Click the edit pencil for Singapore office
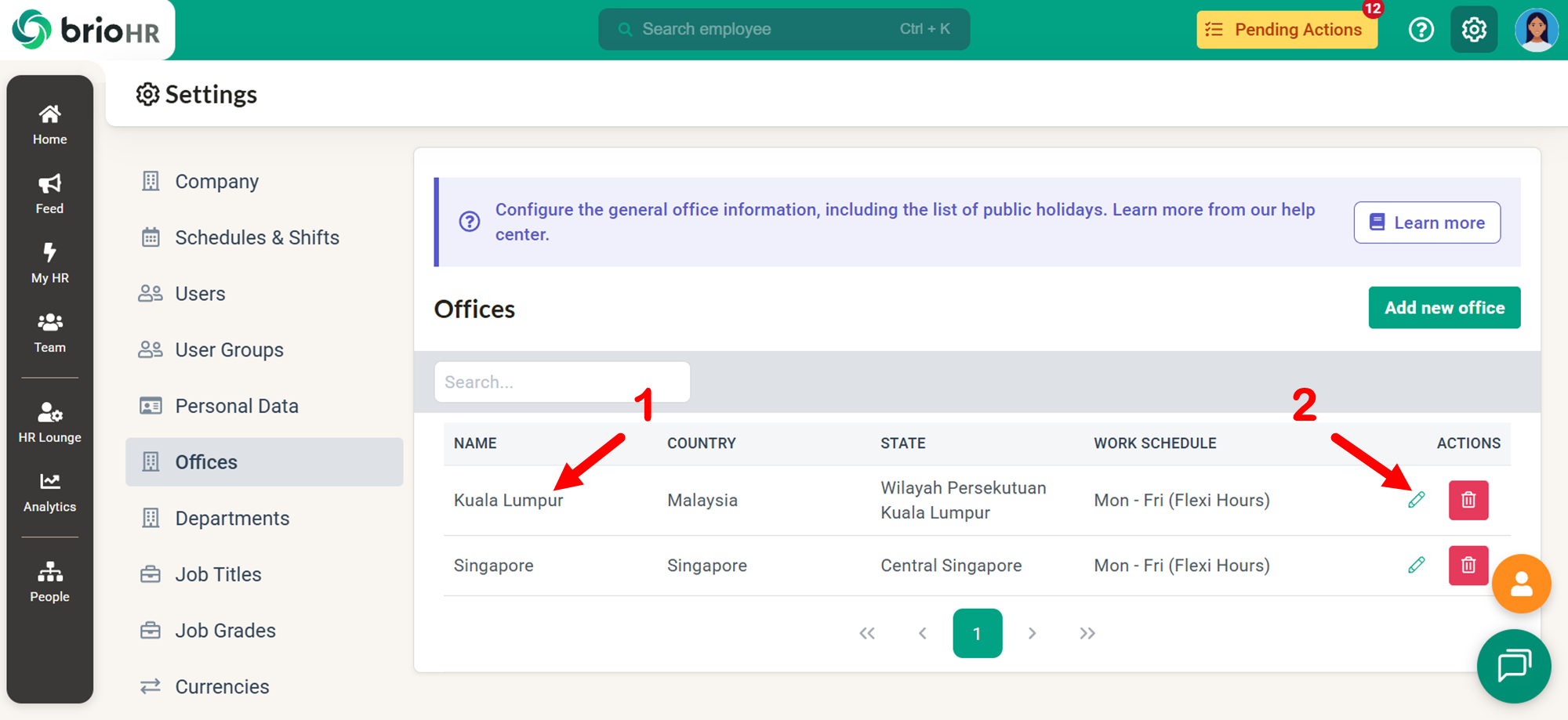This screenshot has height=720, width=1568. 1416,565
